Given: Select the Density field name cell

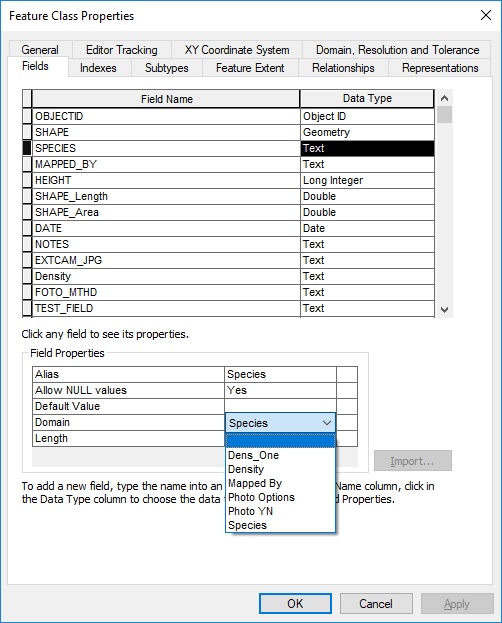Looking at the screenshot, I should tap(166, 276).
